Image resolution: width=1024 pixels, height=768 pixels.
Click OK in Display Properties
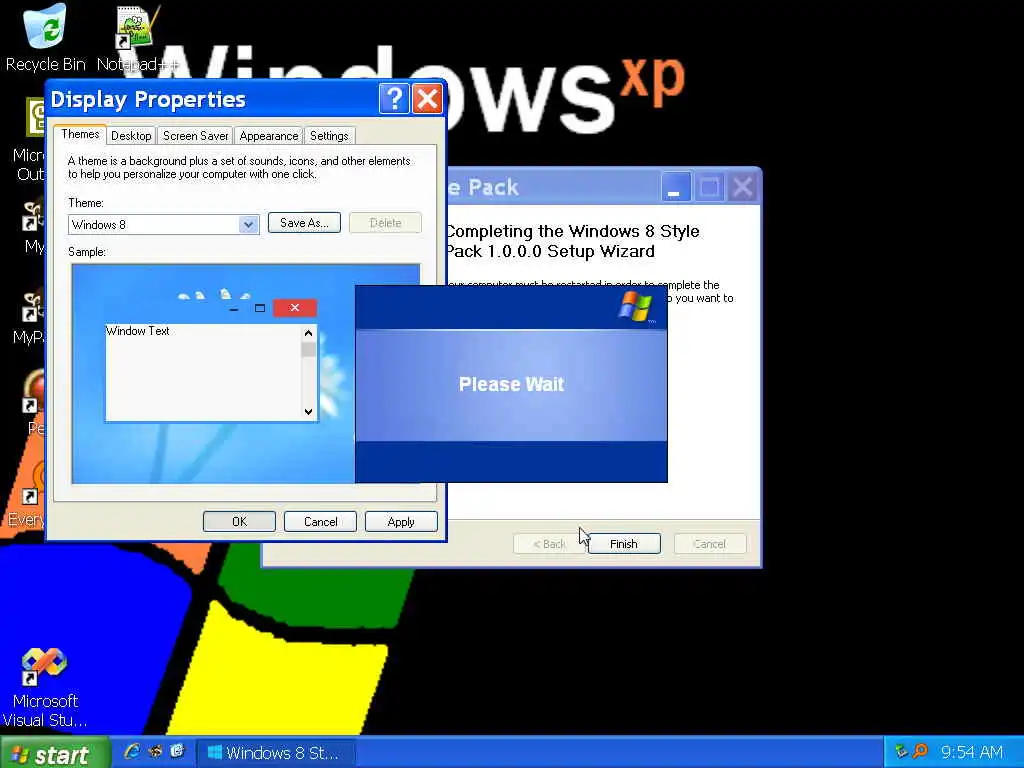click(240, 522)
